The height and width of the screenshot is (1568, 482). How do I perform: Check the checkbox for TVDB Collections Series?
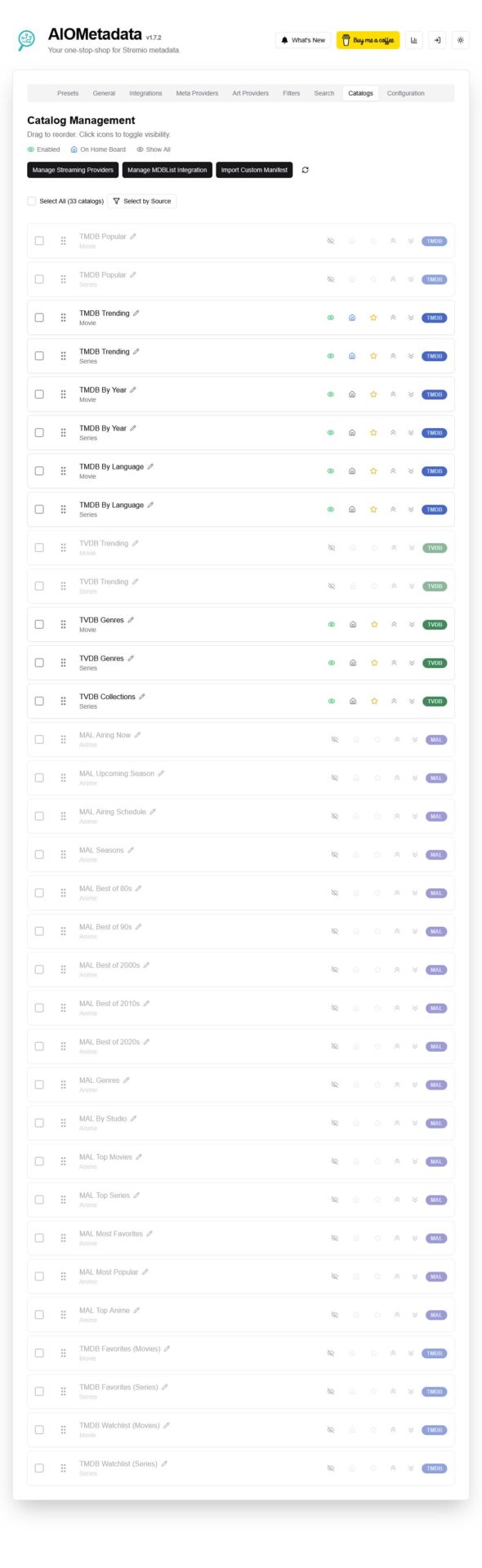[38, 701]
